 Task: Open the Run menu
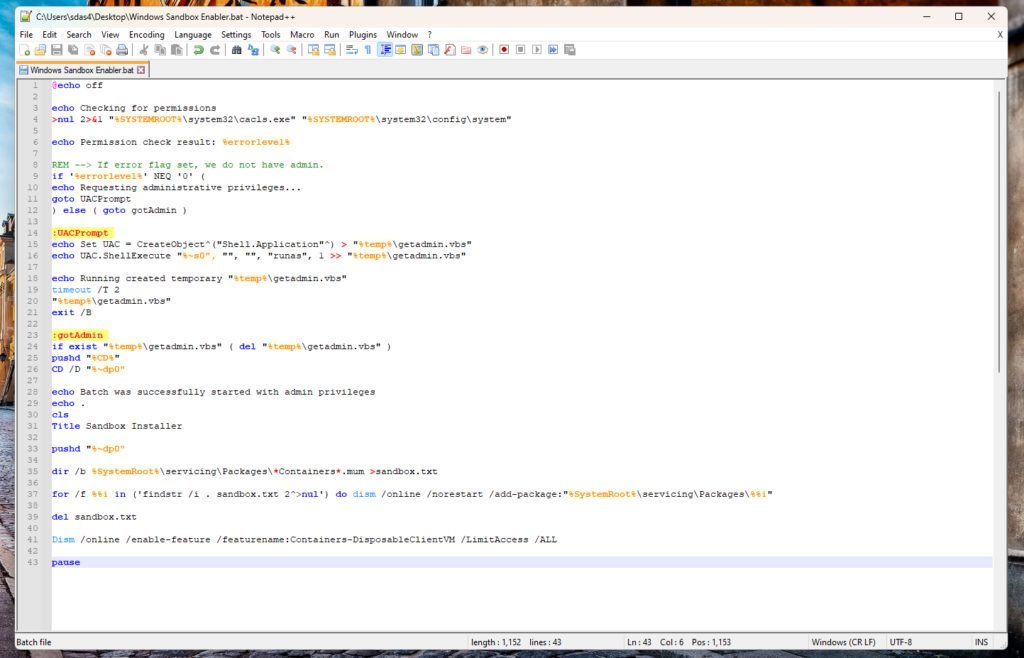(x=332, y=35)
